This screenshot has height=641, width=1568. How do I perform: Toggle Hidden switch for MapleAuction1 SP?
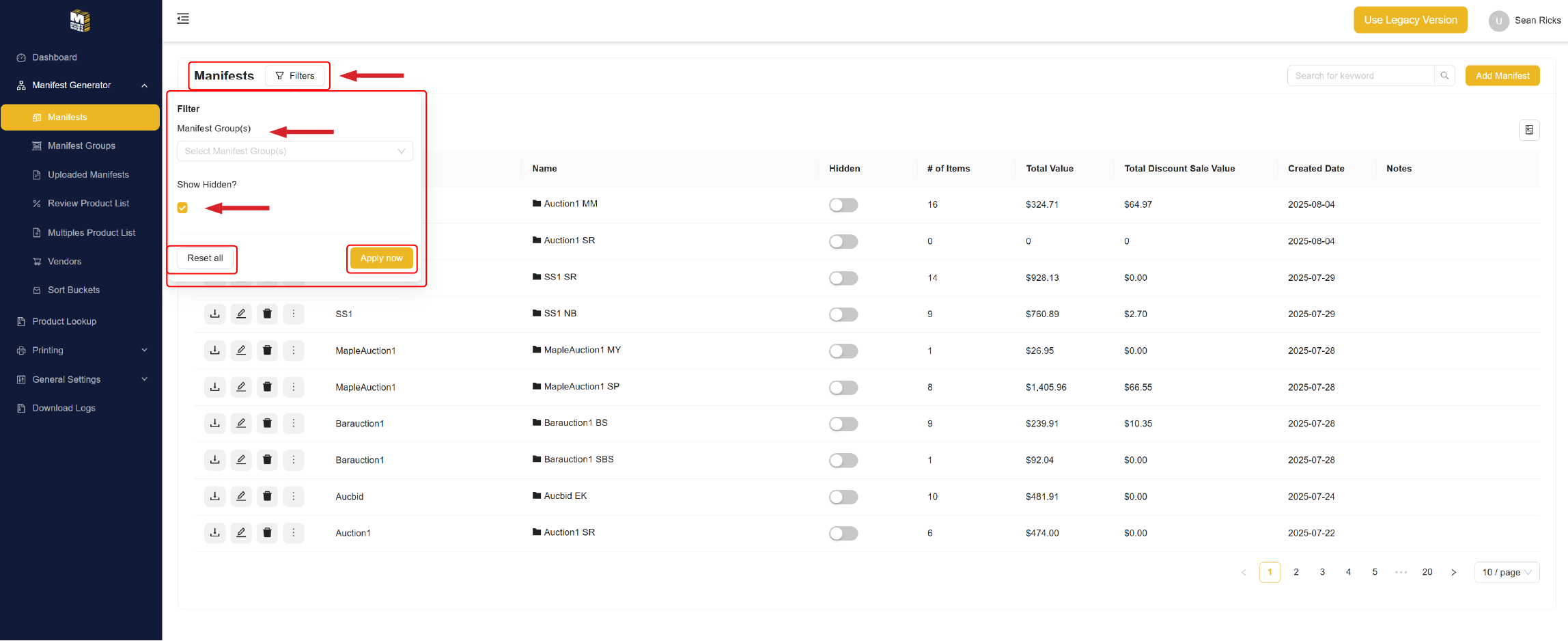click(843, 387)
